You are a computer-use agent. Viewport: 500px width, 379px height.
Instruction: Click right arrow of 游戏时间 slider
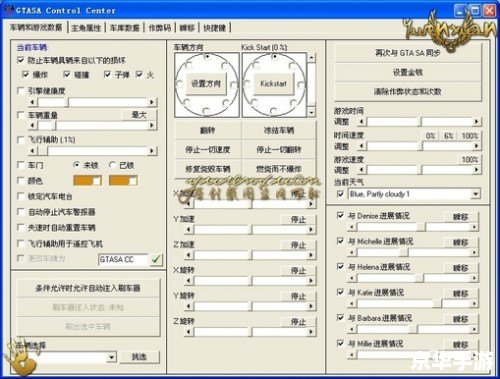pyautogui.click(x=476, y=122)
